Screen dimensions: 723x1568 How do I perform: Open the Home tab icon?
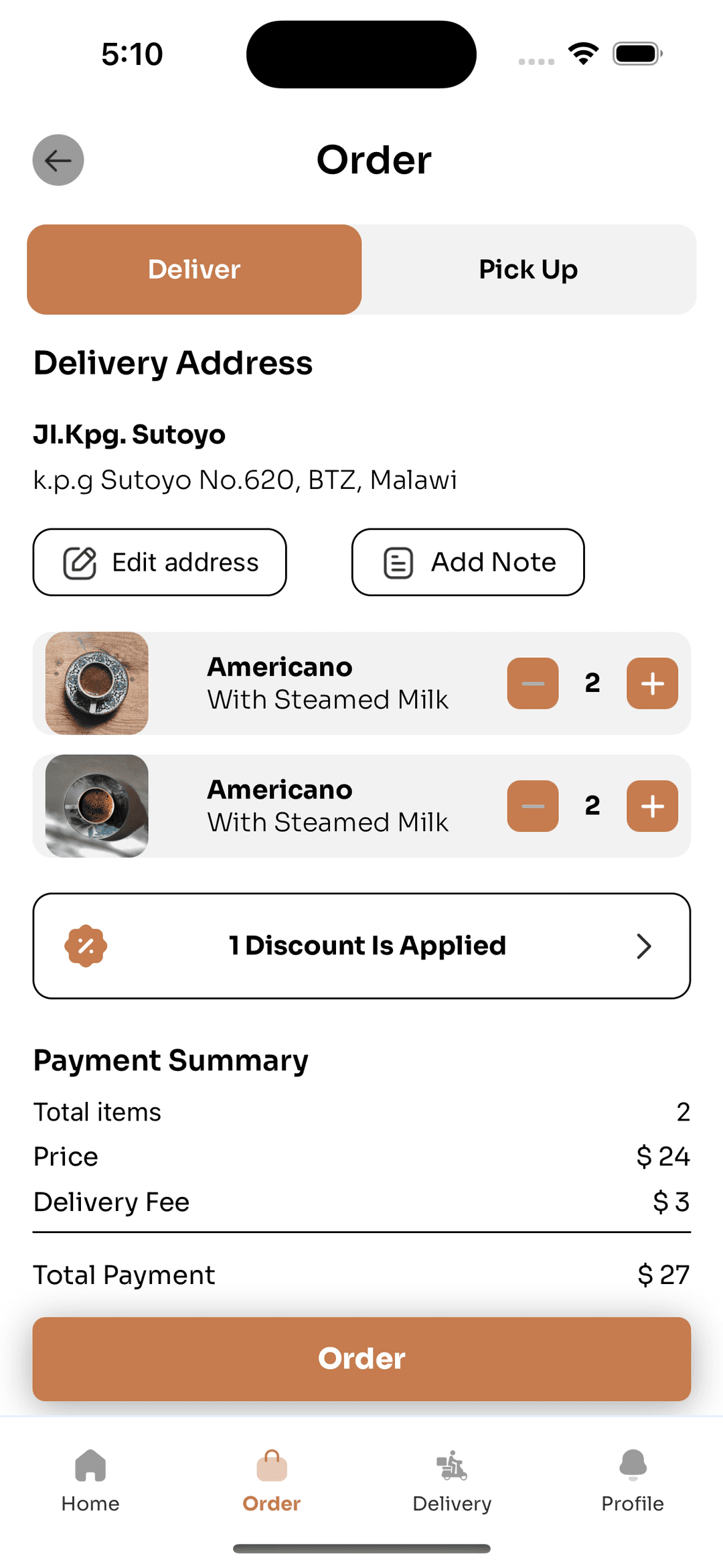[90, 1465]
